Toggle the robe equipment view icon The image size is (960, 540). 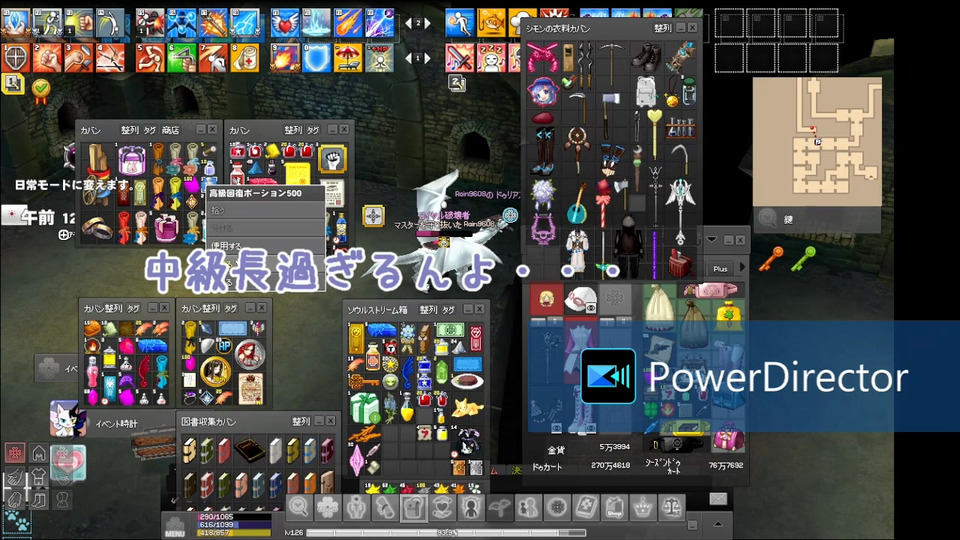coord(62,500)
